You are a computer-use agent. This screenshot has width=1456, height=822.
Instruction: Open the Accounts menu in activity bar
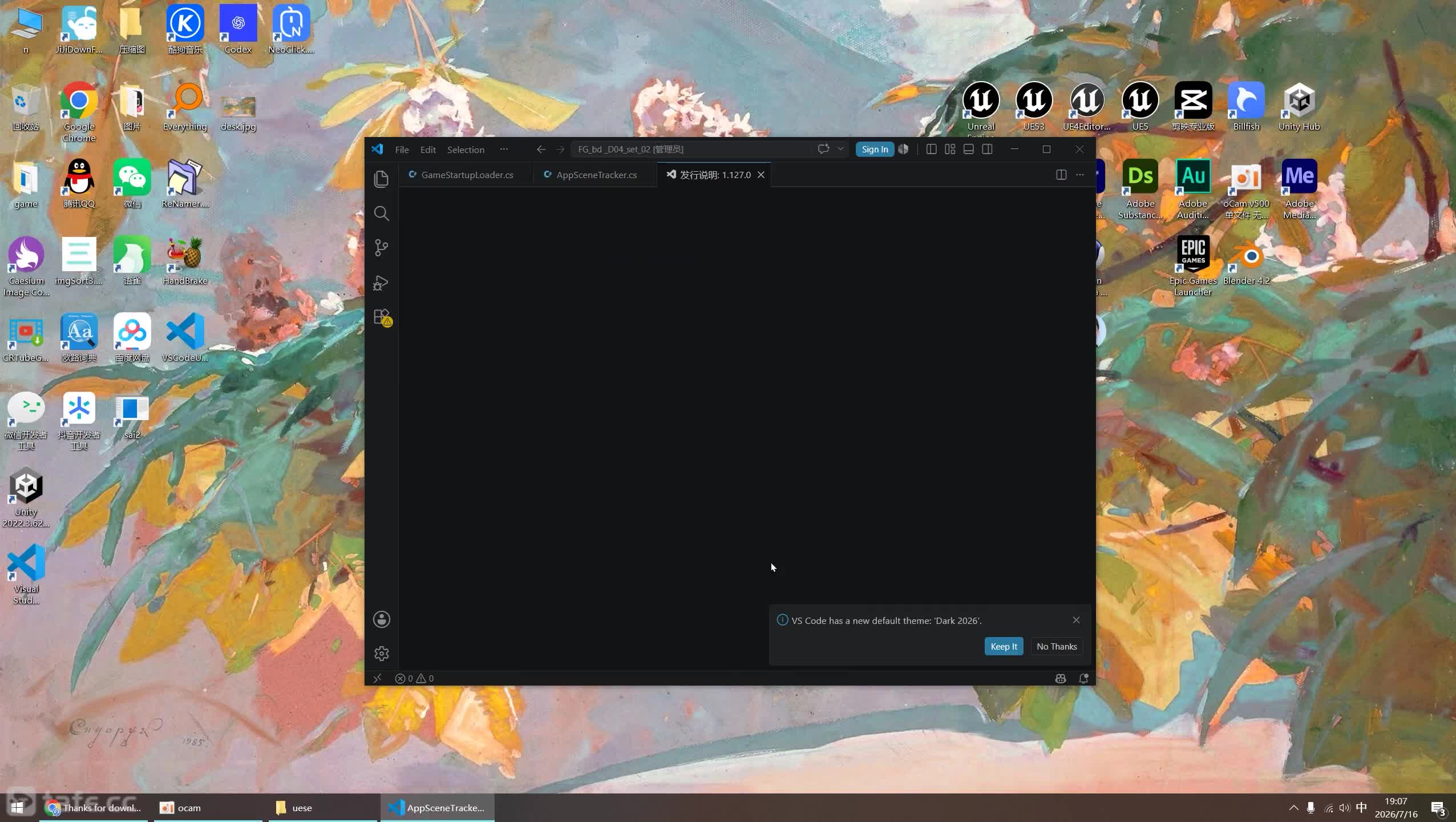click(x=381, y=619)
